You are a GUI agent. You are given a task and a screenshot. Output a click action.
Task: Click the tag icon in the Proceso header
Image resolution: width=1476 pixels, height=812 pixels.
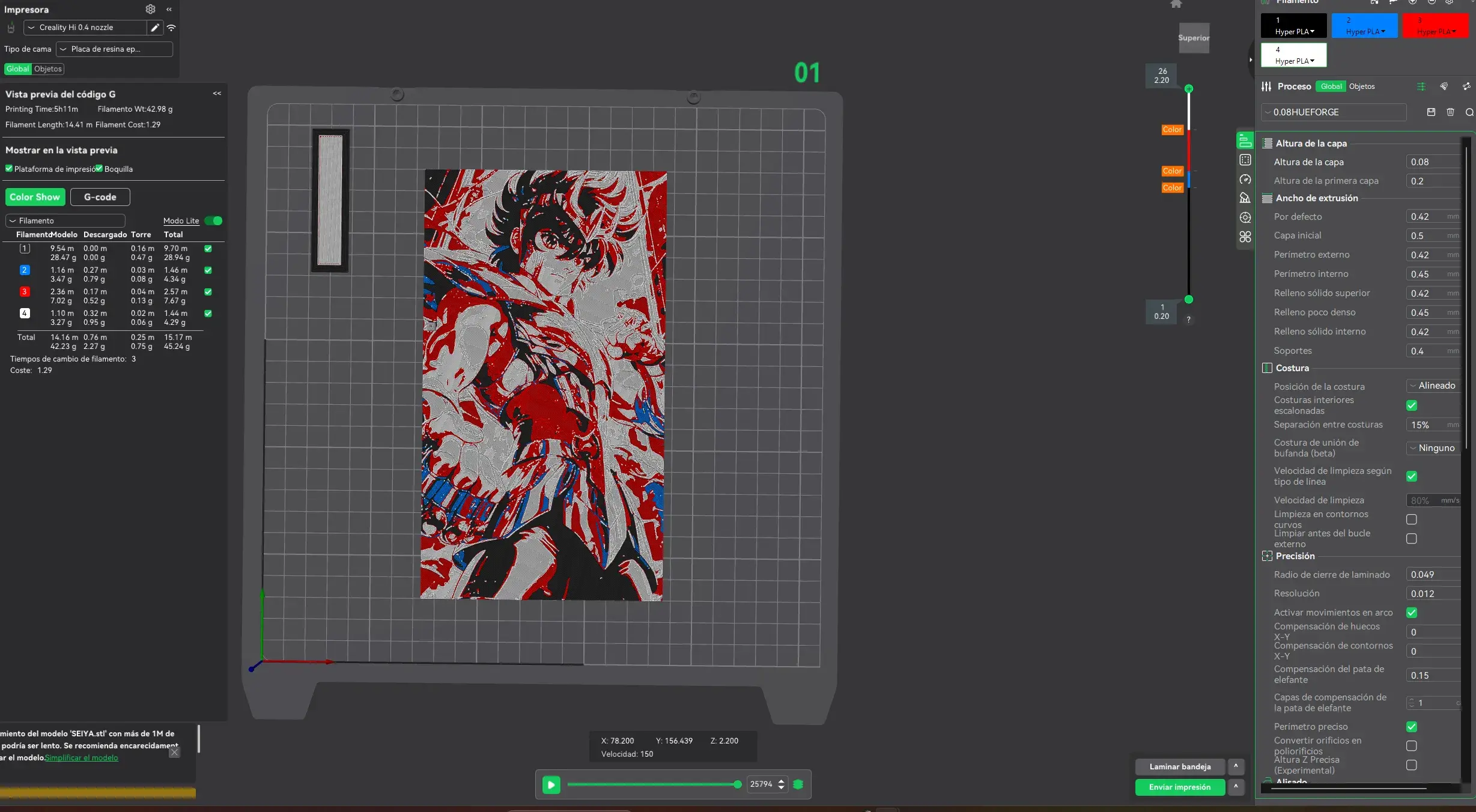tap(1444, 86)
